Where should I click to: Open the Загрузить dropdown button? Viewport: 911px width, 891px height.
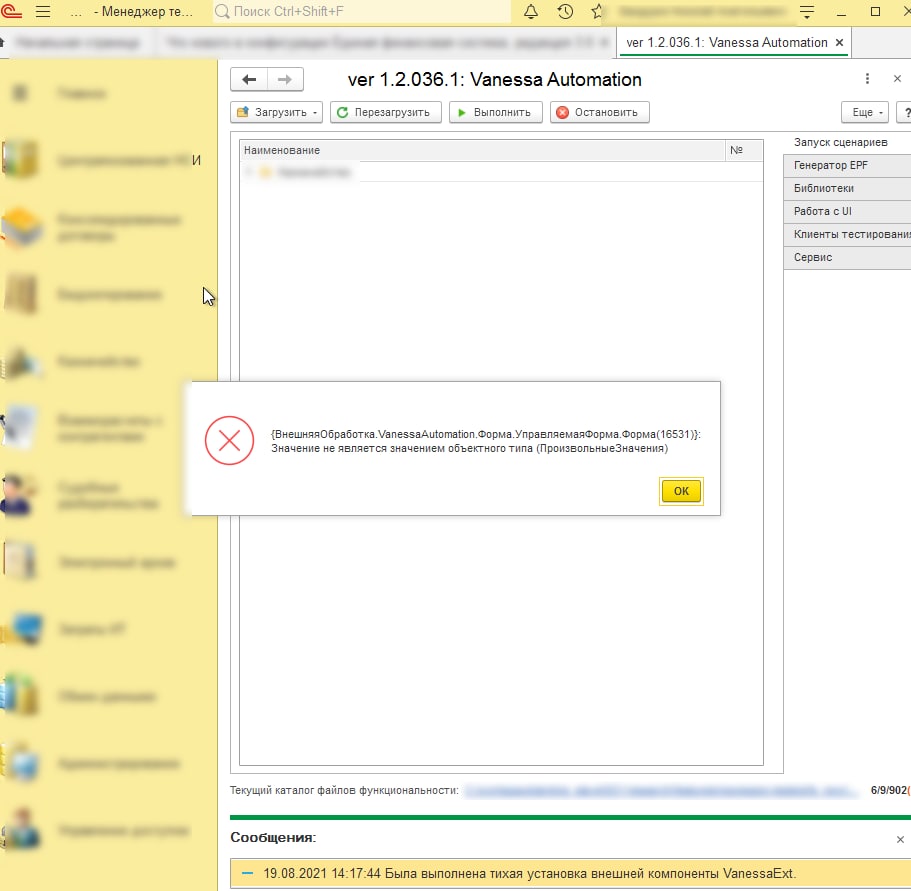[277, 112]
